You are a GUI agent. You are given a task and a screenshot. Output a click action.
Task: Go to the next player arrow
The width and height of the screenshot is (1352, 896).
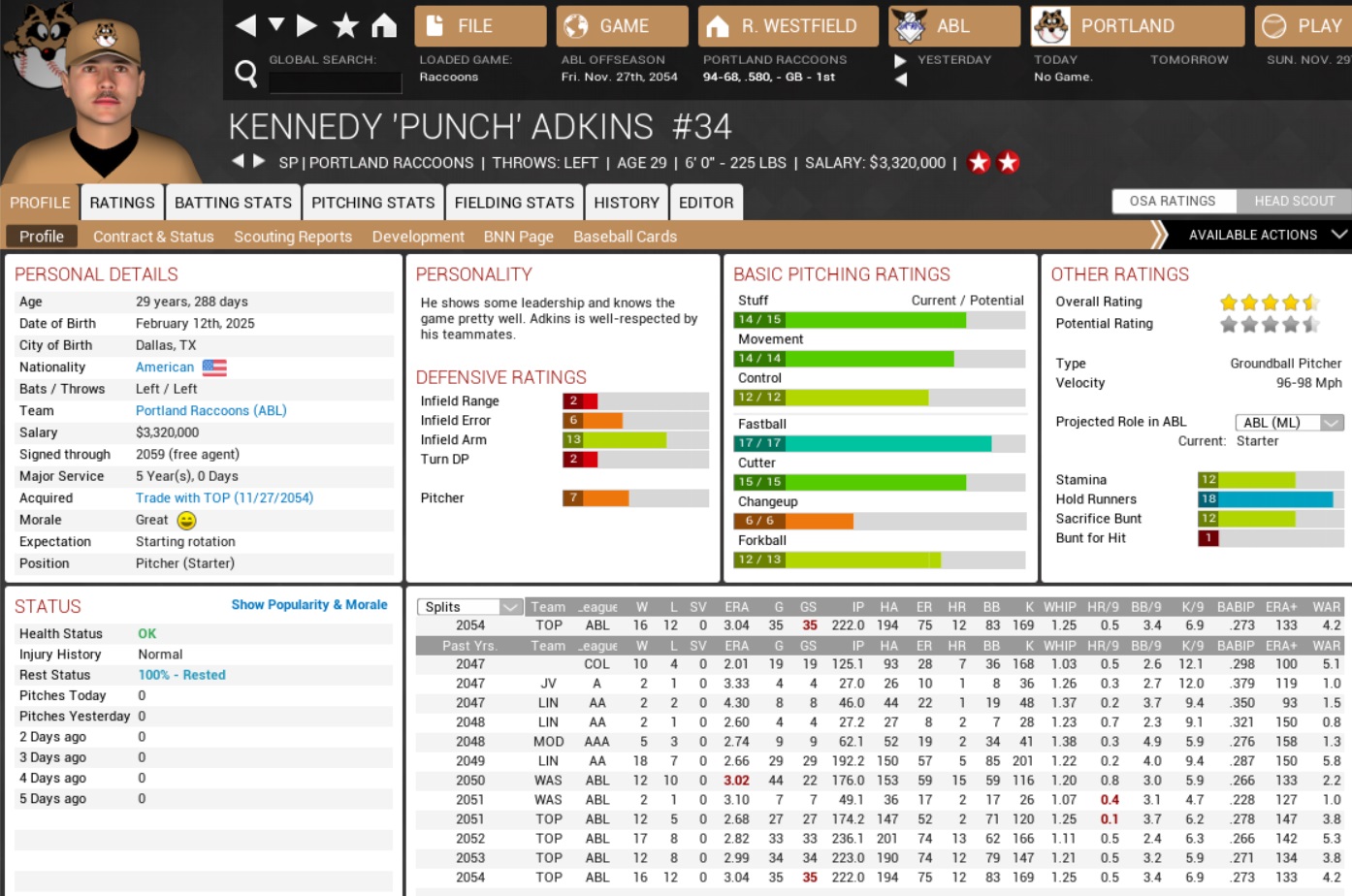click(x=259, y=161)
